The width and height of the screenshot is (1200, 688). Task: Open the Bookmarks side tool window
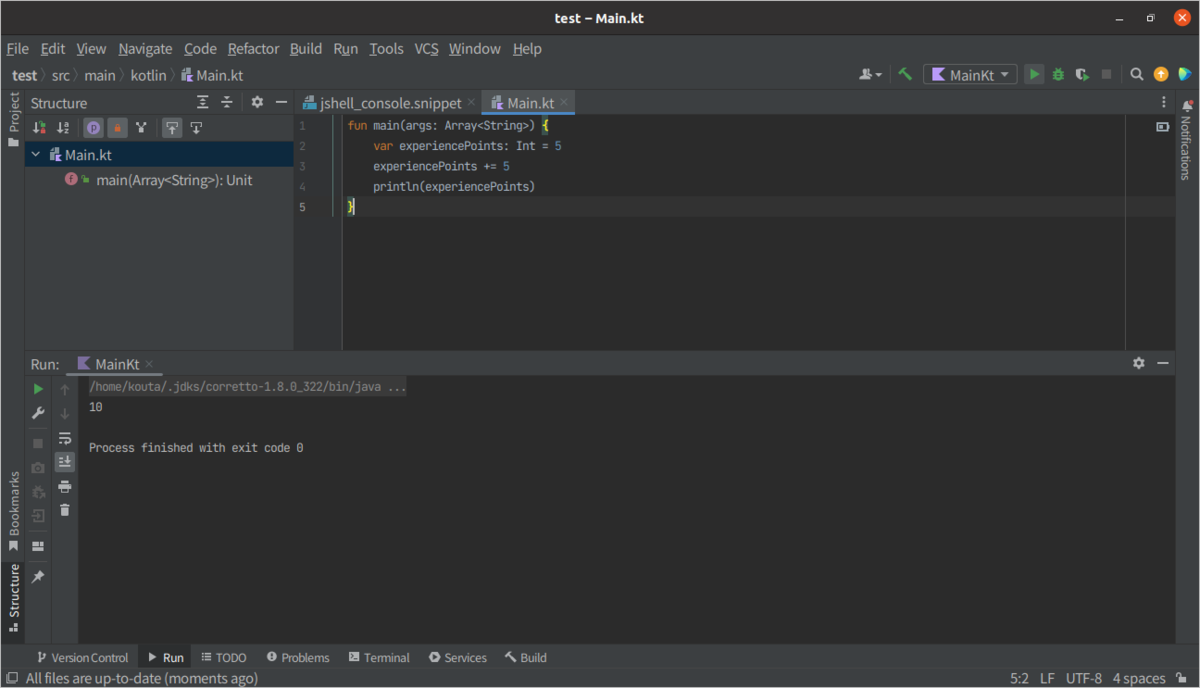(13, 511)
